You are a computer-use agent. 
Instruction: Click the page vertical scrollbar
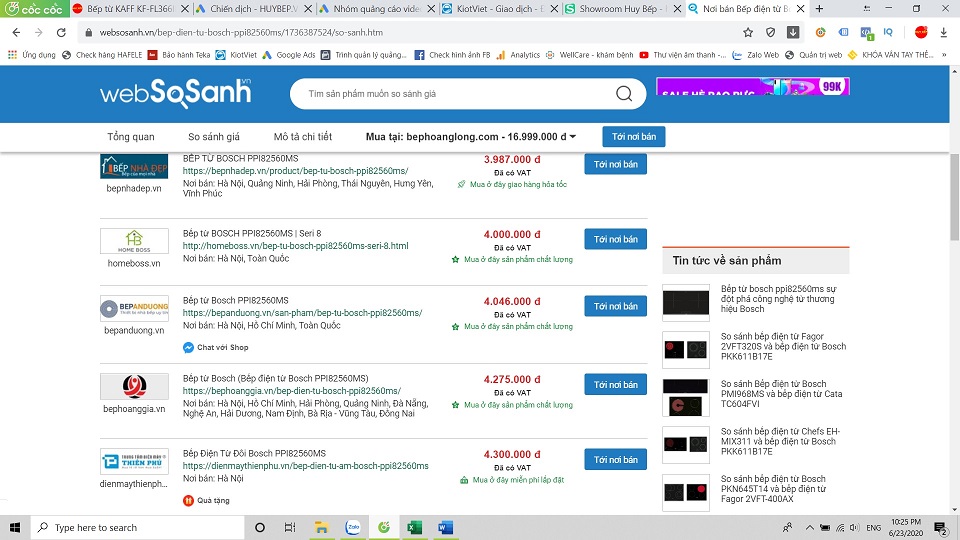click(954, 197)
